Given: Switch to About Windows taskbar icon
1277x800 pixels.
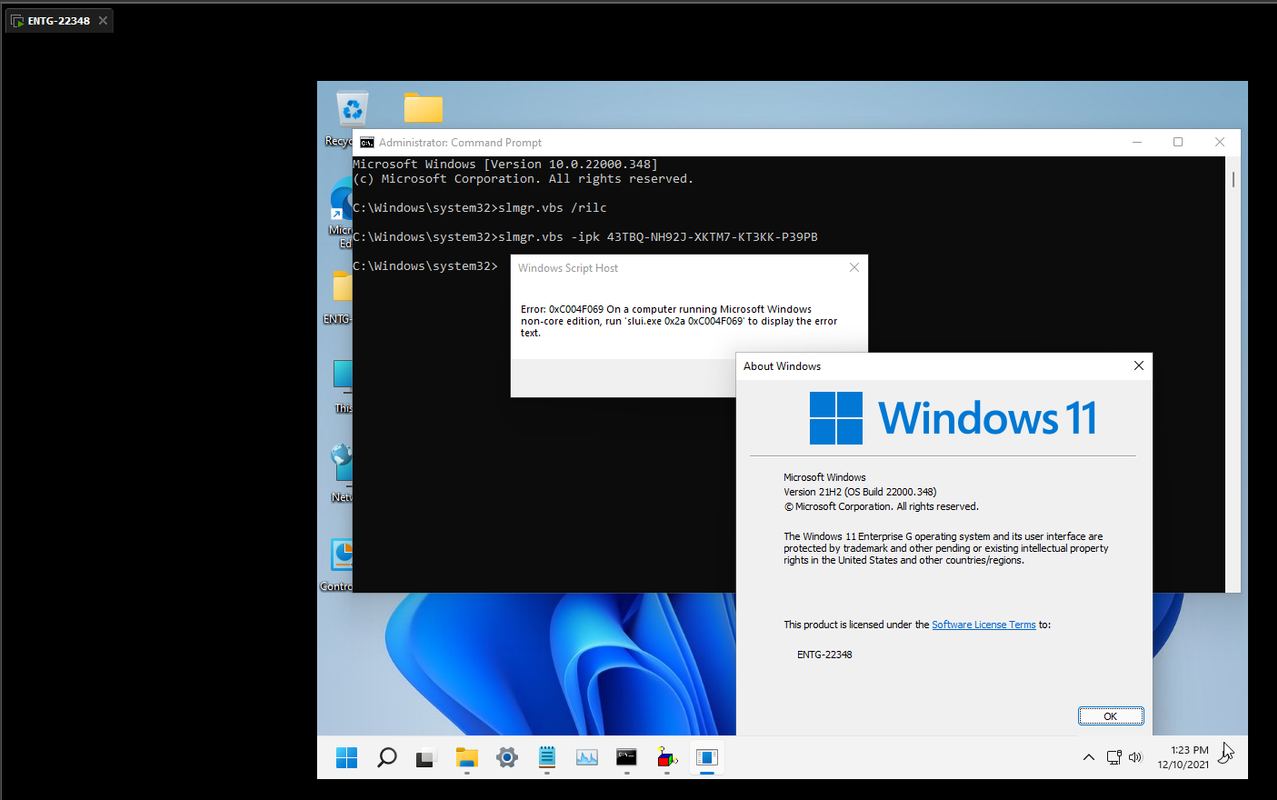Looking at the screenshot, I should [707, 758].
